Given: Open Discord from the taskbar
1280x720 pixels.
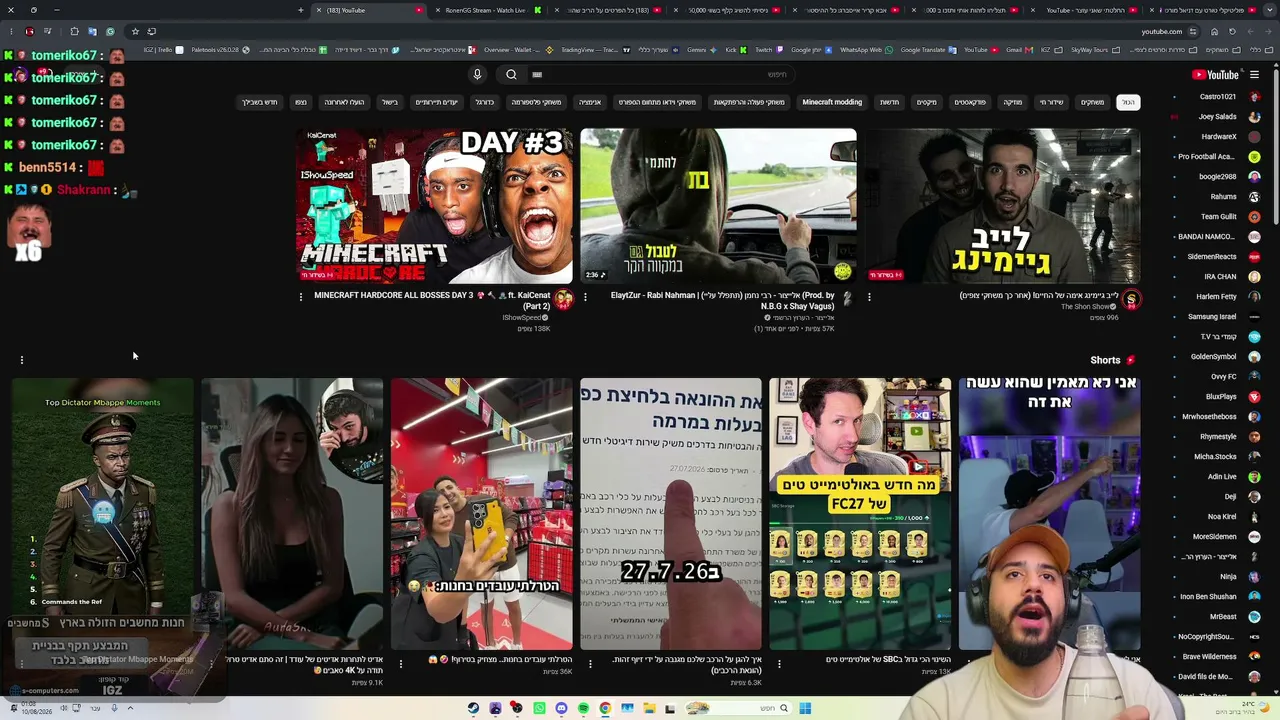Looking at the screenshot, I should [561, 708].
